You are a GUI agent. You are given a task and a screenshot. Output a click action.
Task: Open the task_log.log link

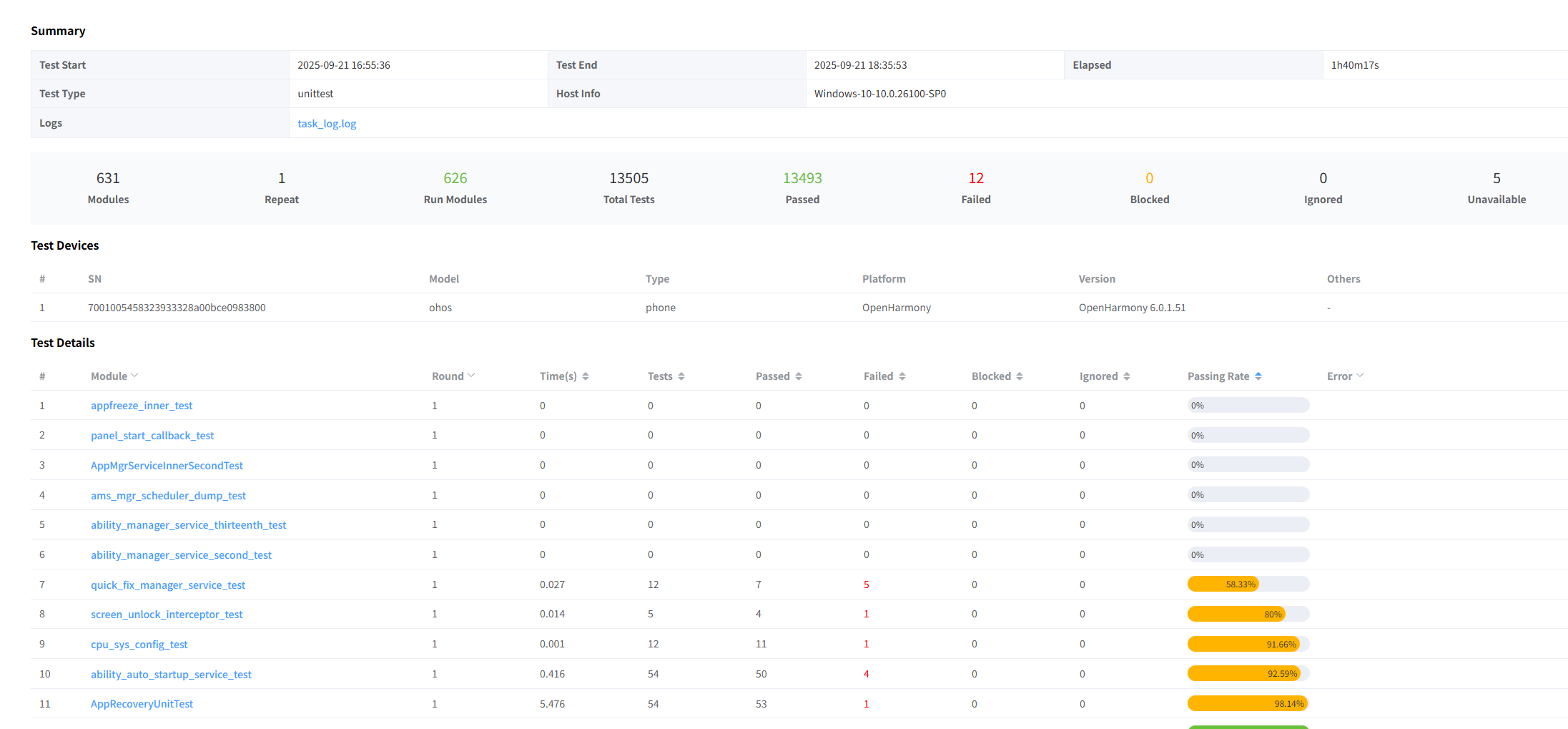point(327,124)
